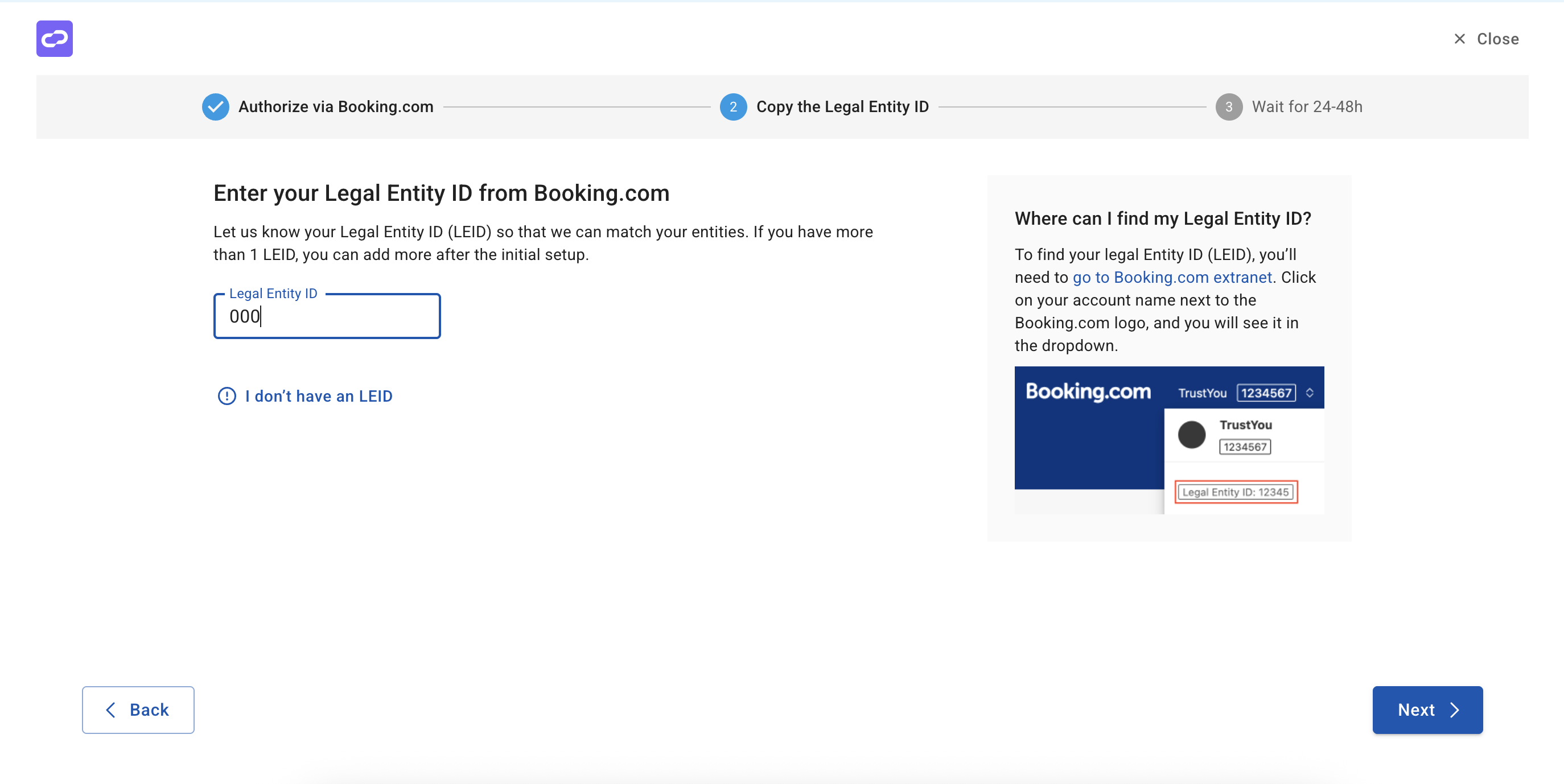Proceed with the Next button
This screenshot has height=784, width=1564.
point(1427,710)
